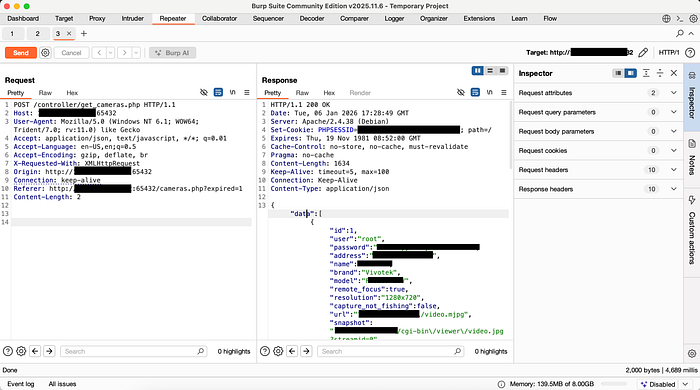Viewport: 700px width, 390px height.
Task: Close the Inspector panel
Action: tap(674, 73)
